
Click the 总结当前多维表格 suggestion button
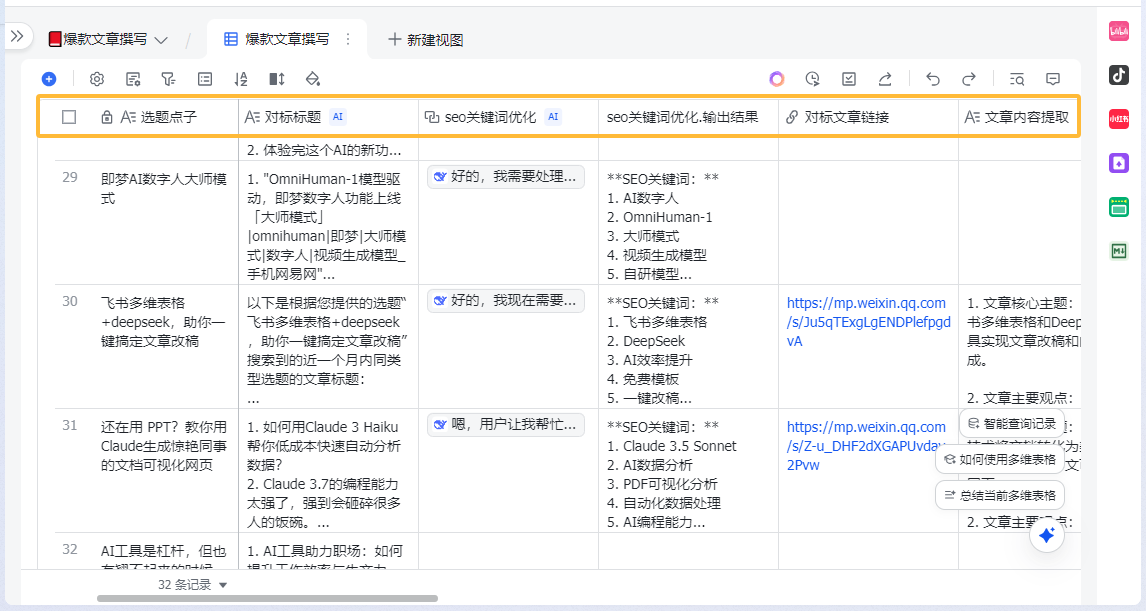(x=1000, y=496)
